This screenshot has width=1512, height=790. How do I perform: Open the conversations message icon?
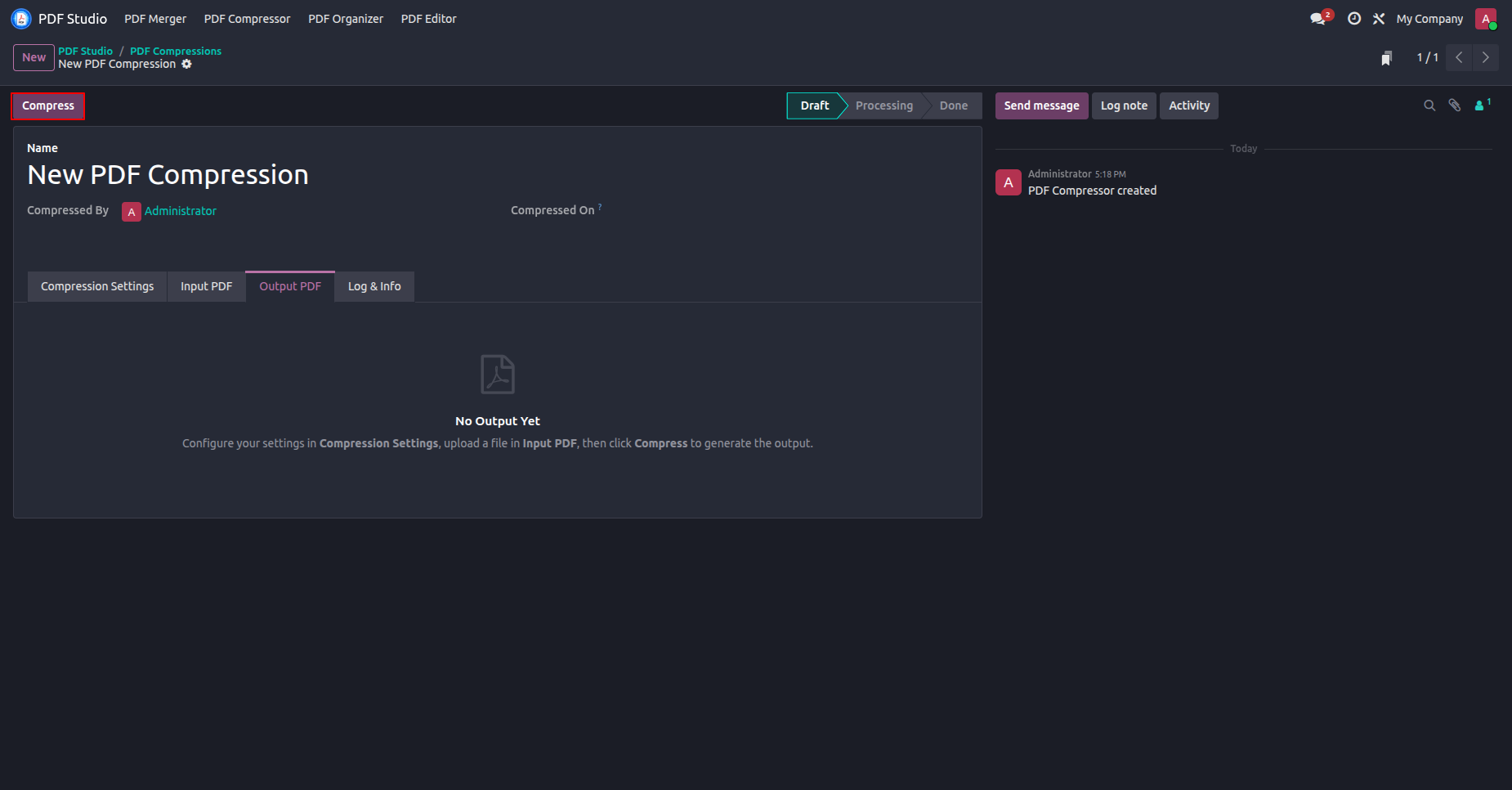coord(1319,18)
